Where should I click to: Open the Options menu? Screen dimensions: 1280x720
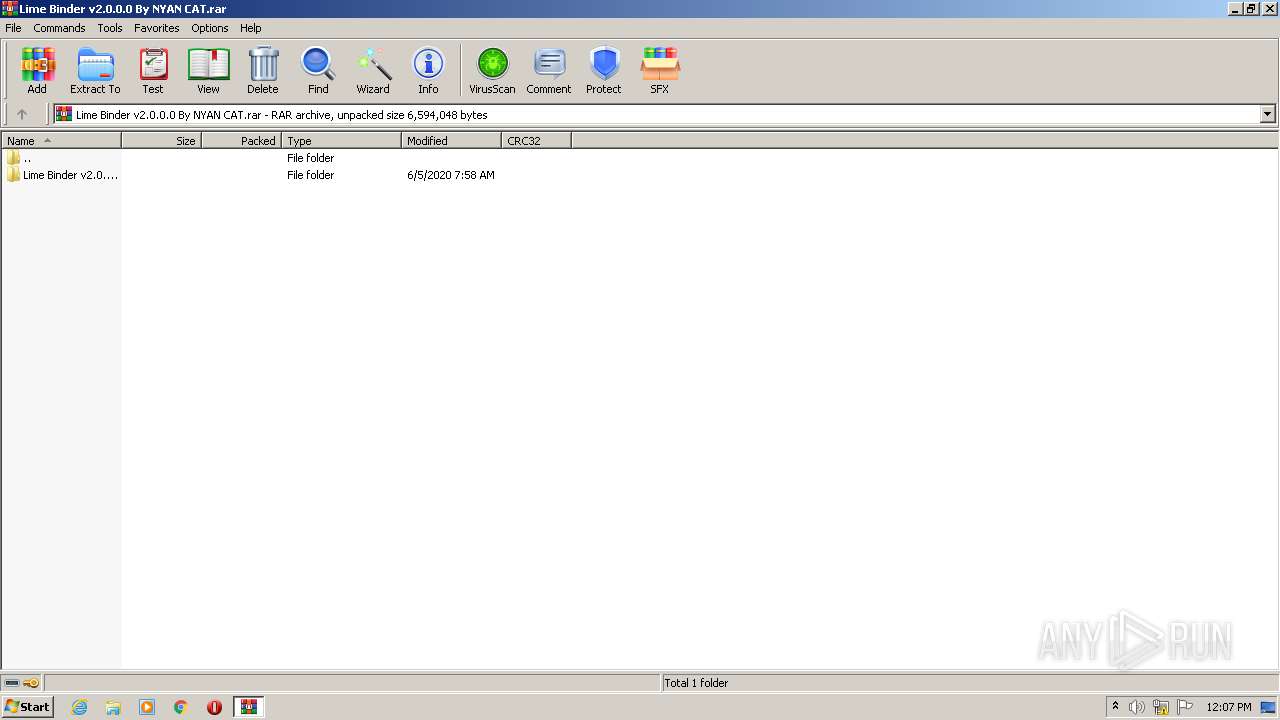[210, 28]
